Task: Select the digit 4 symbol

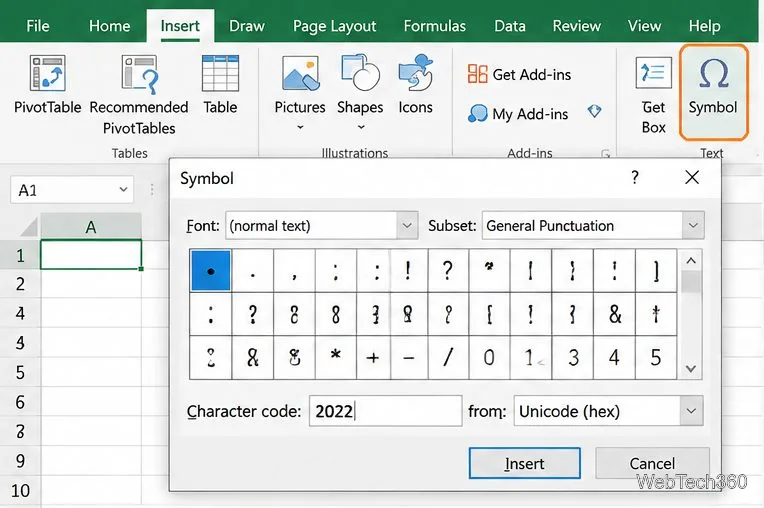Action: 614,357
